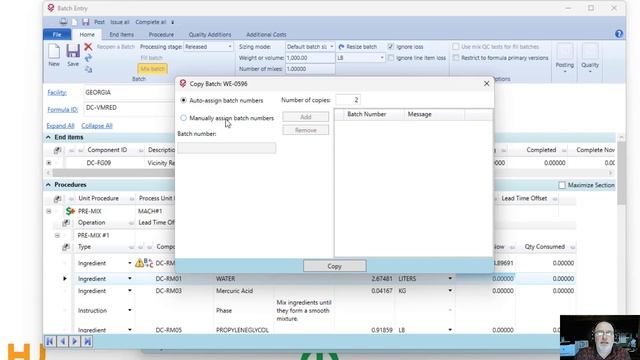Toggle Ignore line item loss checkbox

391,58
